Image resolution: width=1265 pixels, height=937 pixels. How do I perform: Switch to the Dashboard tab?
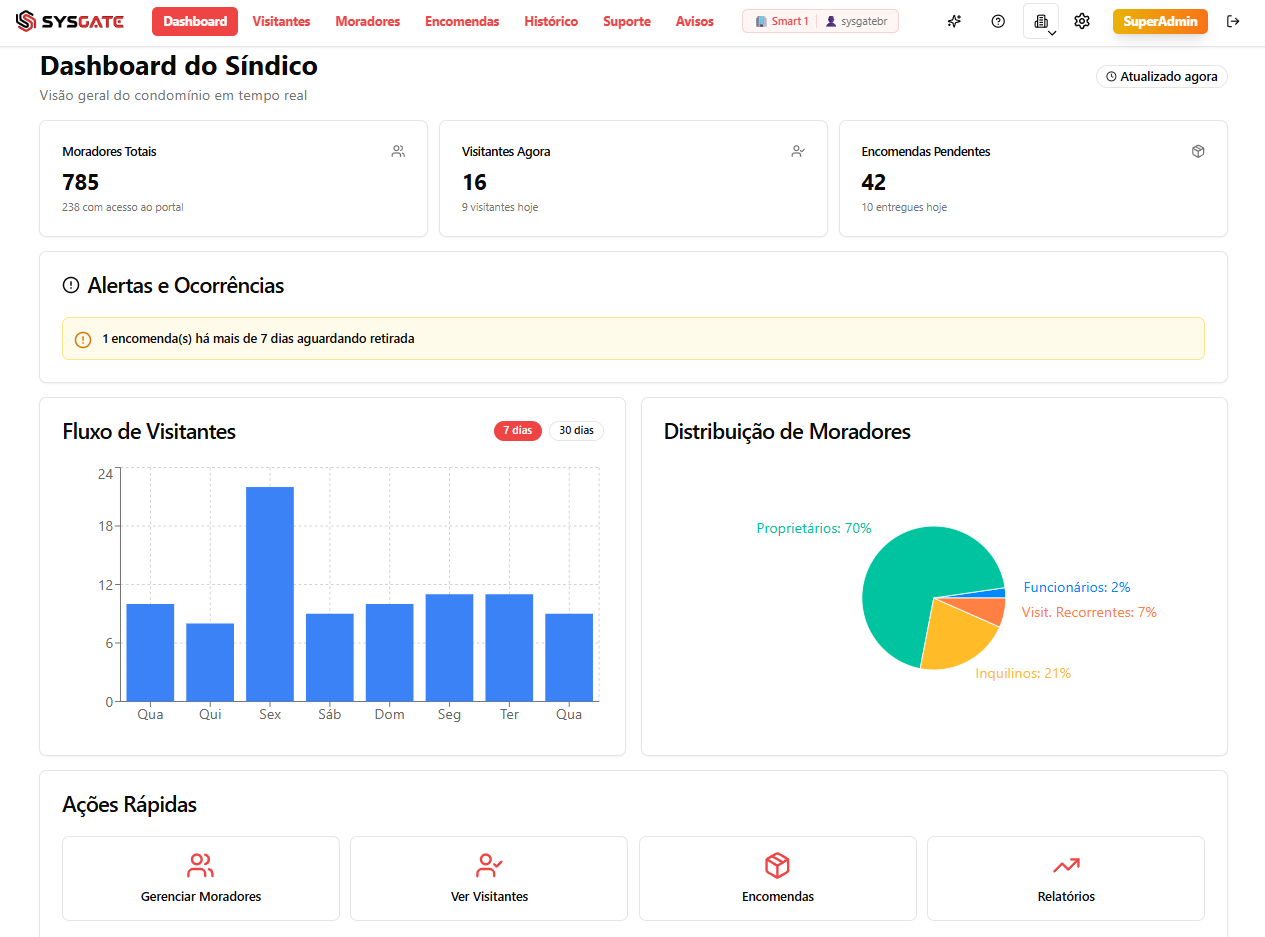[195, 21]
